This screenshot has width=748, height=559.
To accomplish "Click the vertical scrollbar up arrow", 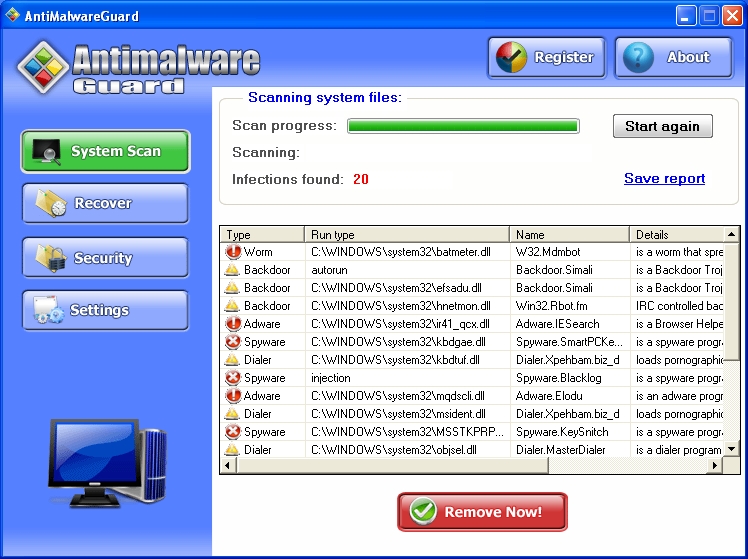I will click(x=731, y=234).
